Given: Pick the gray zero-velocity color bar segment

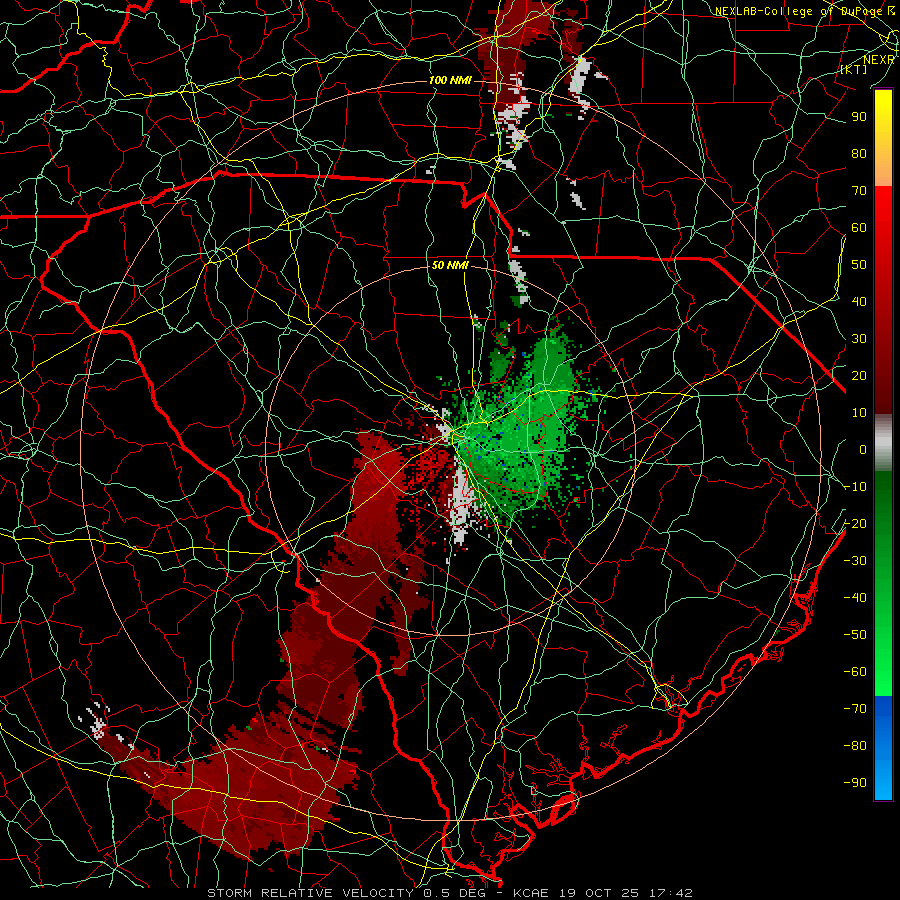Looking at the screenshot, I should [883, 443].
